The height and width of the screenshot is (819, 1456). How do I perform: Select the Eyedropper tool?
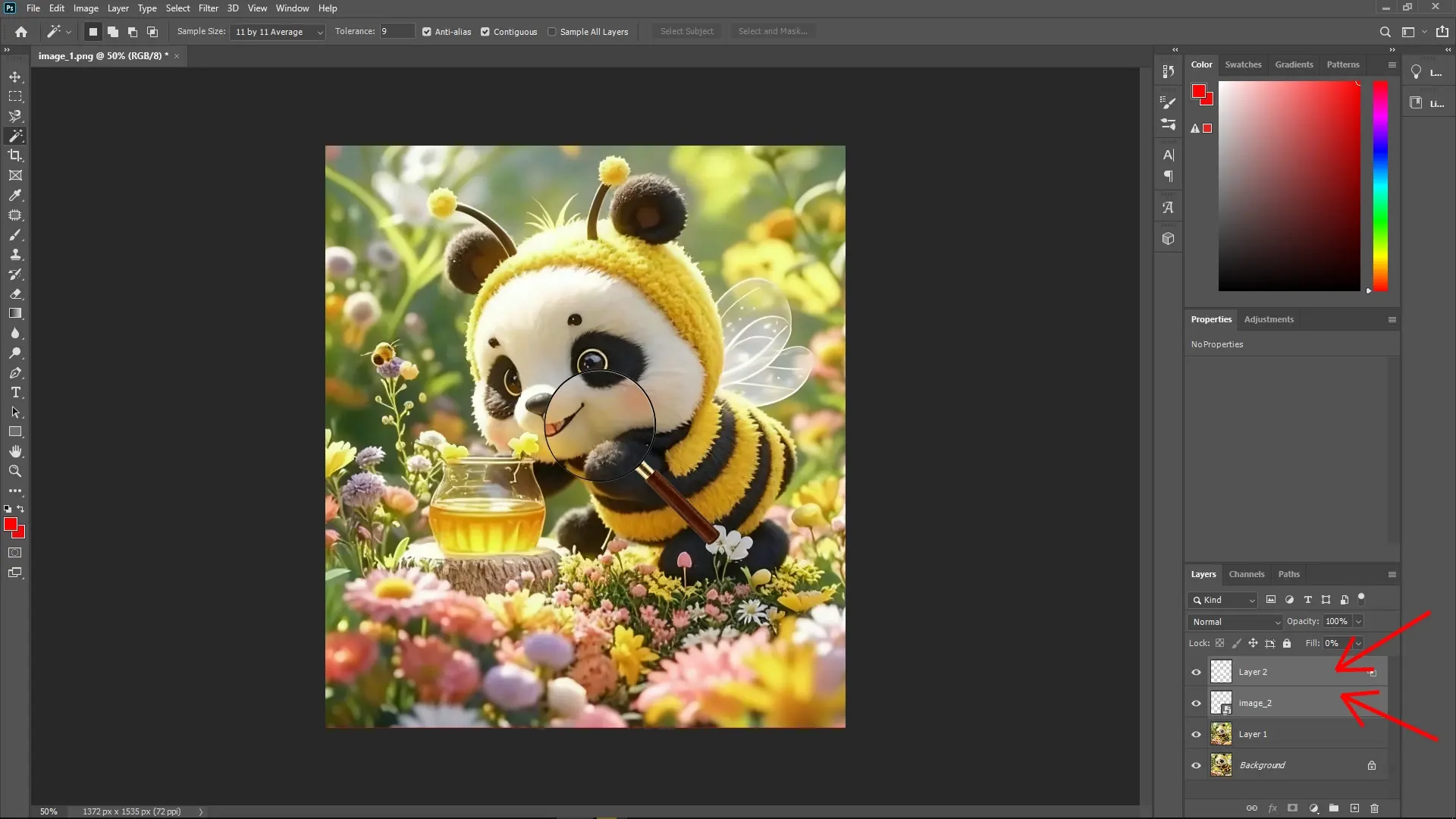[15, 196]
